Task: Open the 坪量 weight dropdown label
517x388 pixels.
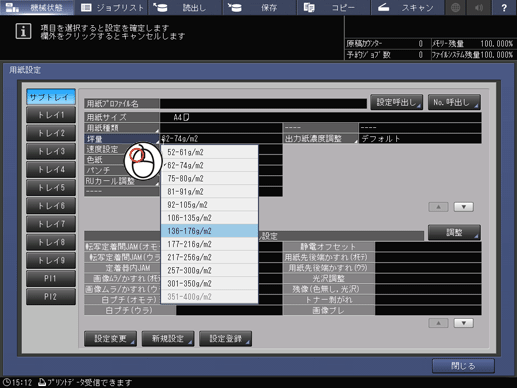Action: [x=122, y=139]
